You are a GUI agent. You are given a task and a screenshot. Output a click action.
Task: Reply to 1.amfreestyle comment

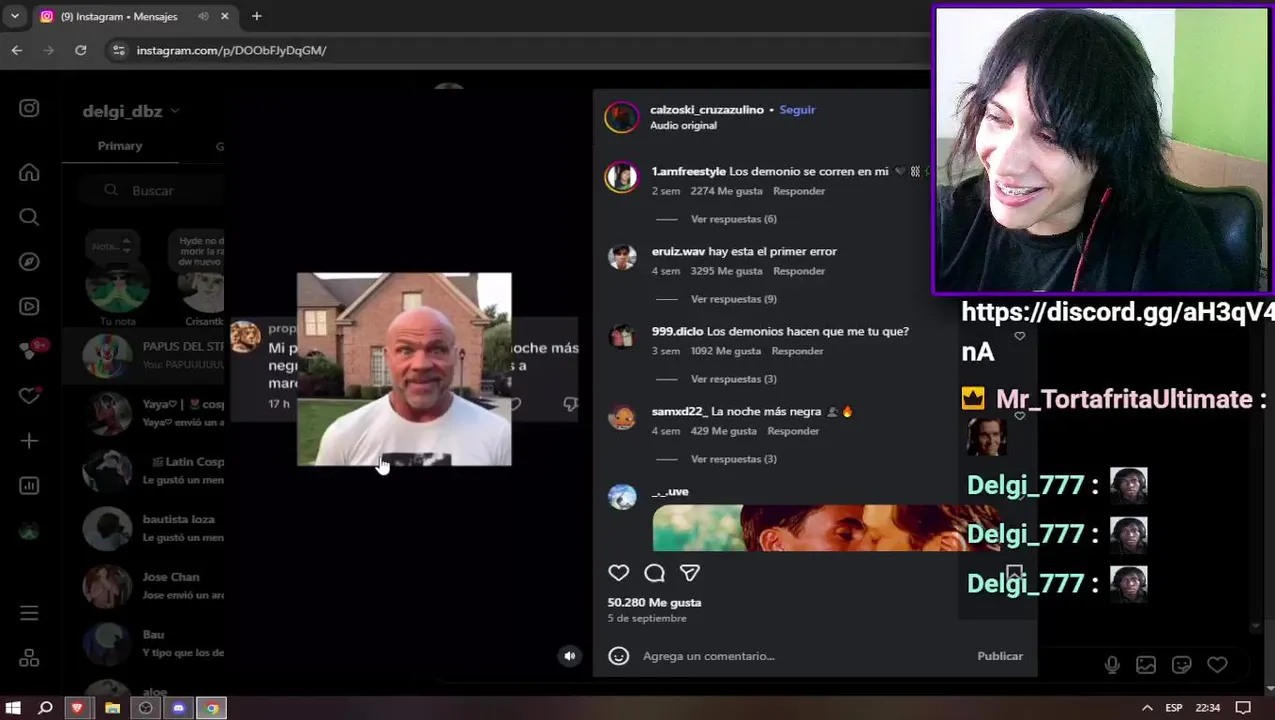(x=799, y=191)
